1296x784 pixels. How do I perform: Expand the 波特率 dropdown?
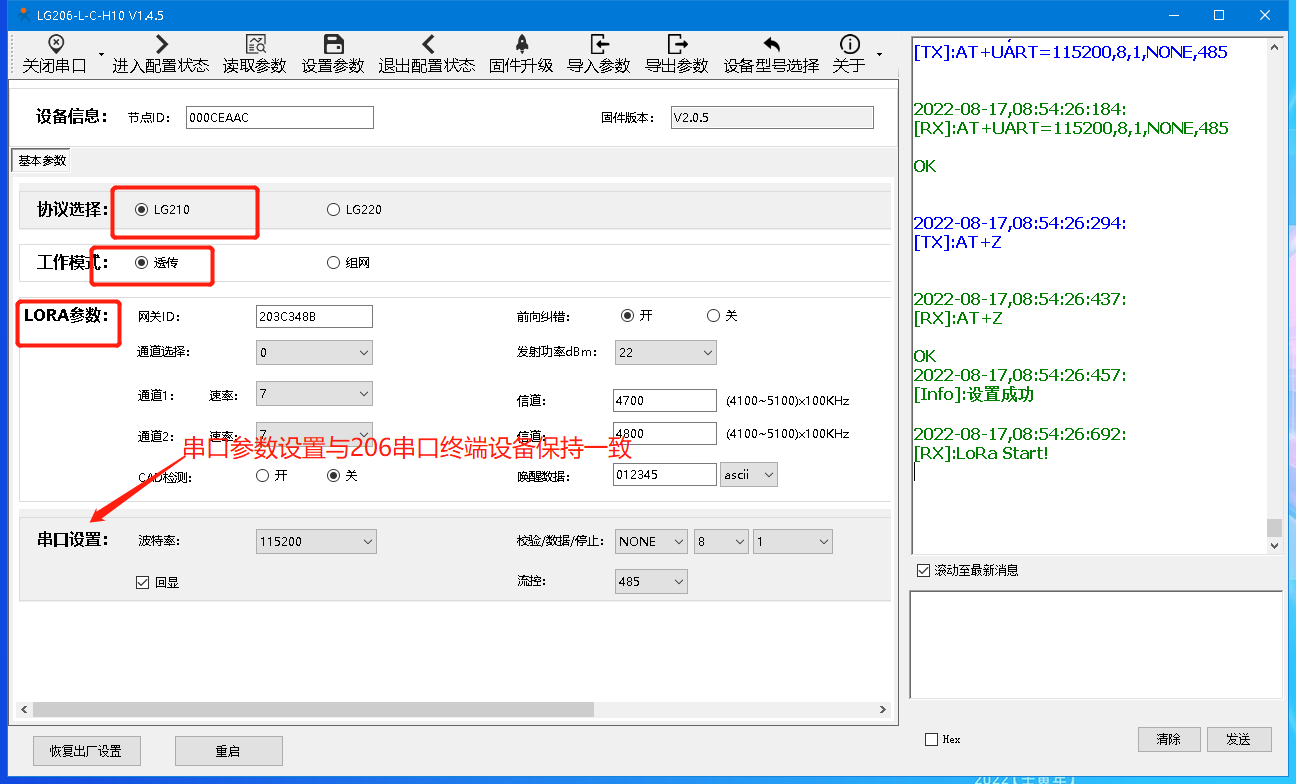pos(316,542)
